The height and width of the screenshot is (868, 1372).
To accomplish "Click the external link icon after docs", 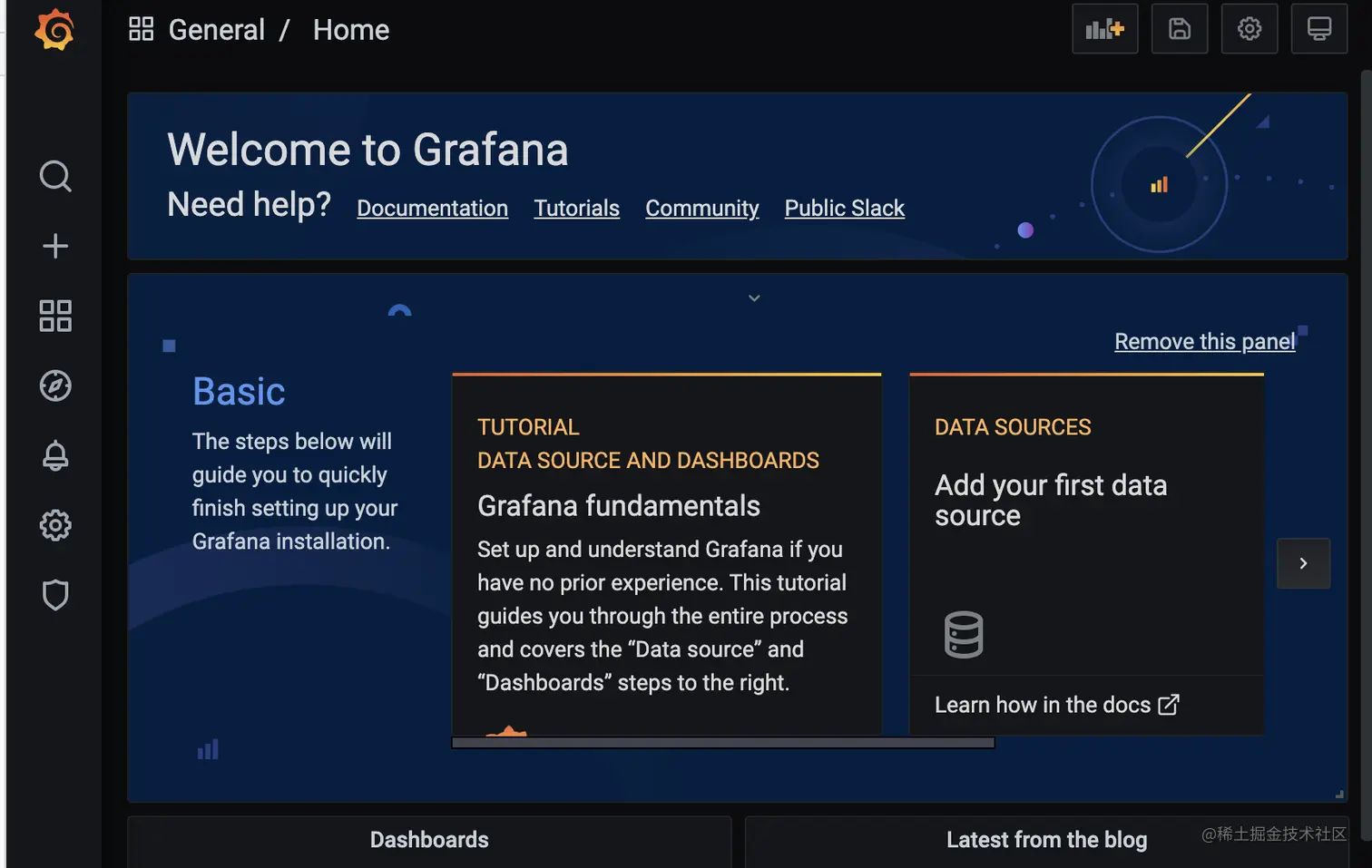I will 1169,705.
